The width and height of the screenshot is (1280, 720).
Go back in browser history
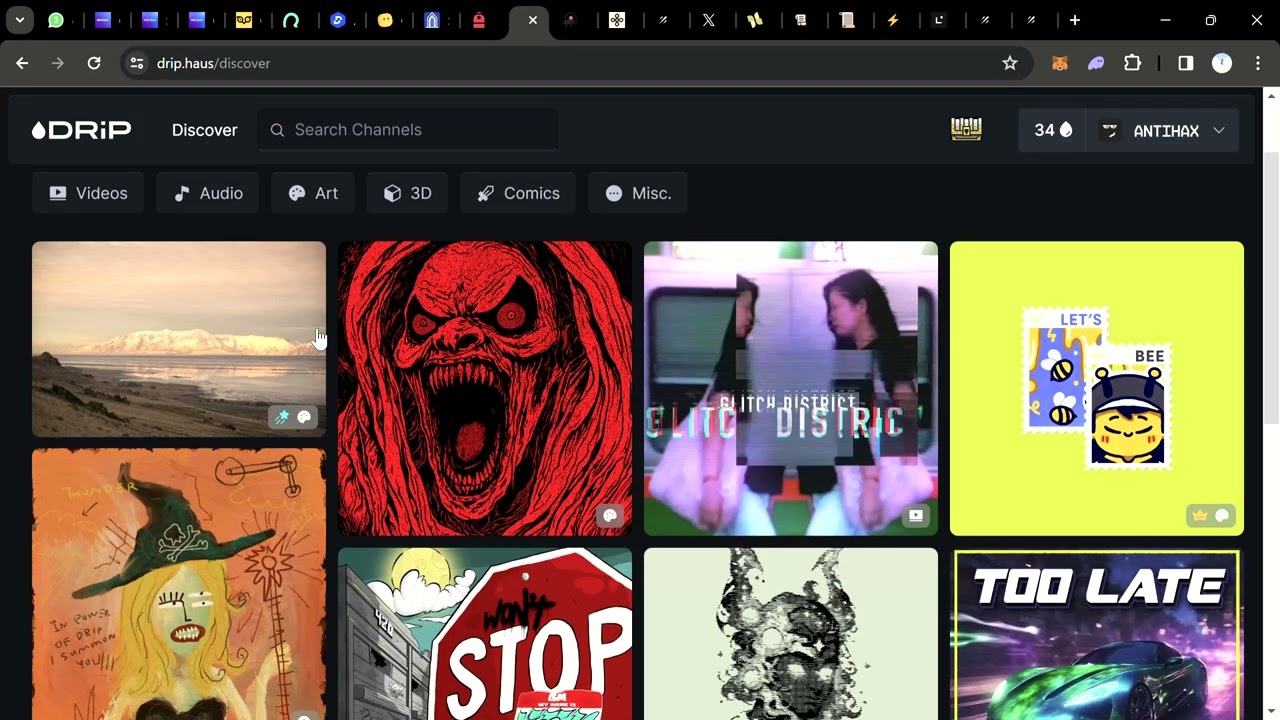[x=22, y=63]
